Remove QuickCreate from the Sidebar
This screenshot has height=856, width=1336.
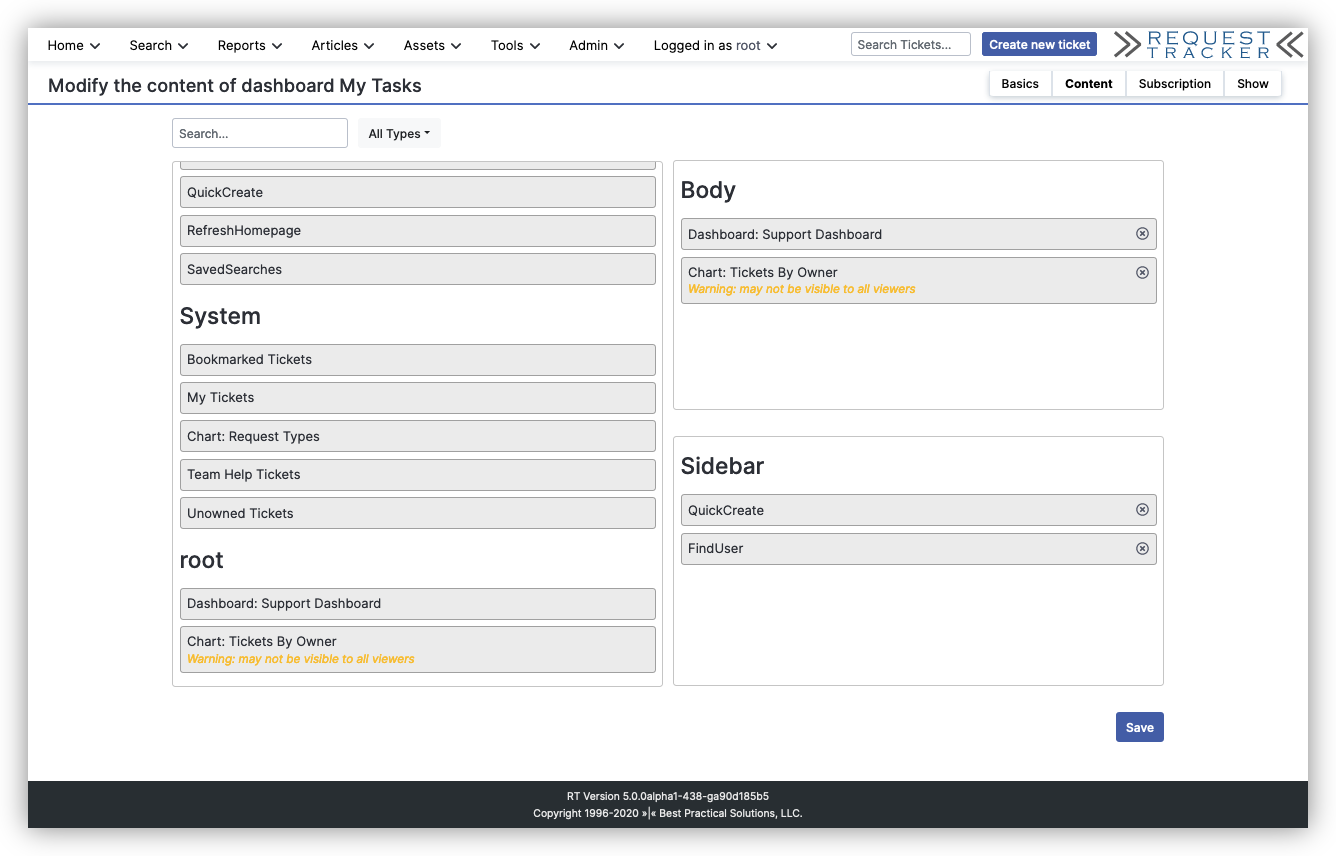[1142, 509]
